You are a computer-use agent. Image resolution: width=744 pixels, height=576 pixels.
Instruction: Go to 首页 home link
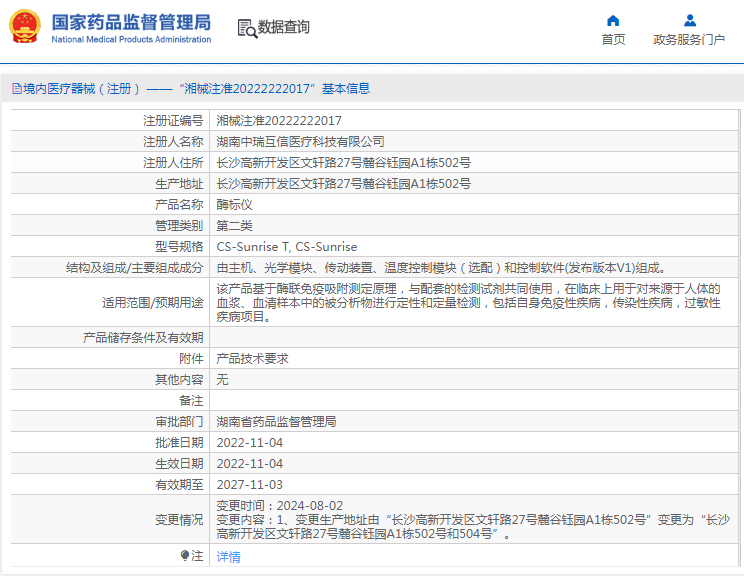[x=613, y=39]
